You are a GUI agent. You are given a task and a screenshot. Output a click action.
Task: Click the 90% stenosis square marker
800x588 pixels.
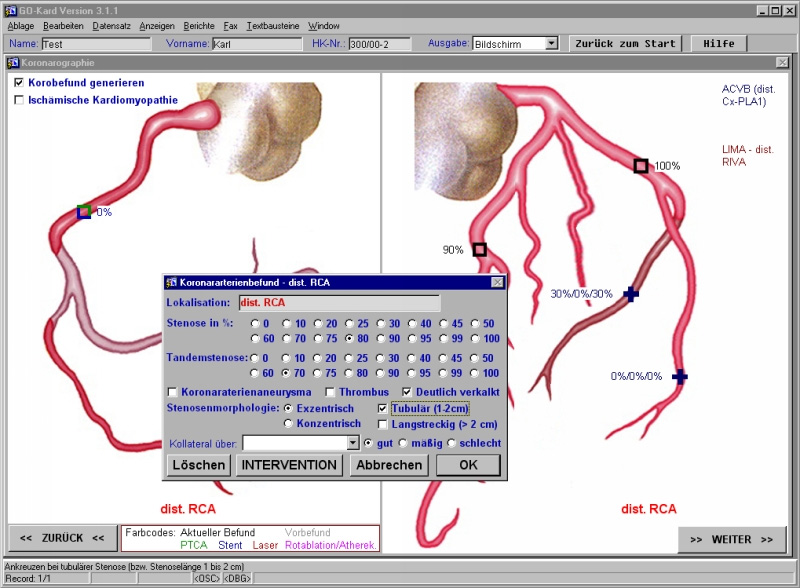[479, 250]
